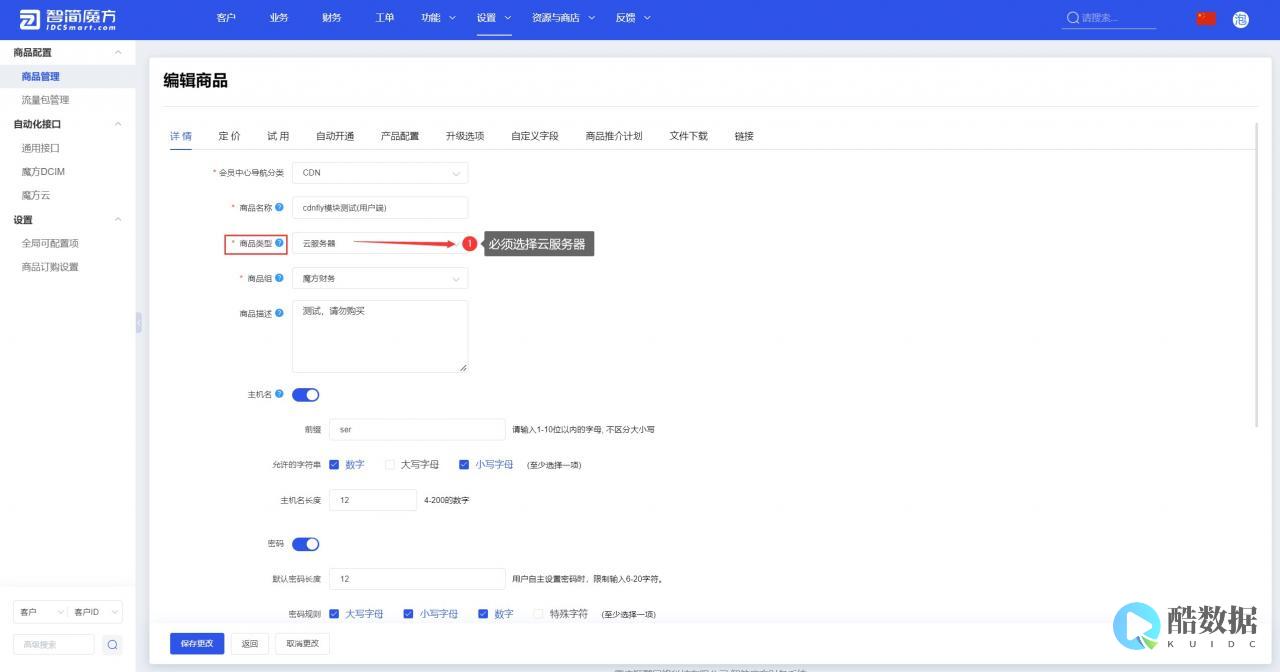This screenshot has width=1280, height=672.
Task: Uncheck 数字 under 密码规则
Action: click(x=483, y=613)
